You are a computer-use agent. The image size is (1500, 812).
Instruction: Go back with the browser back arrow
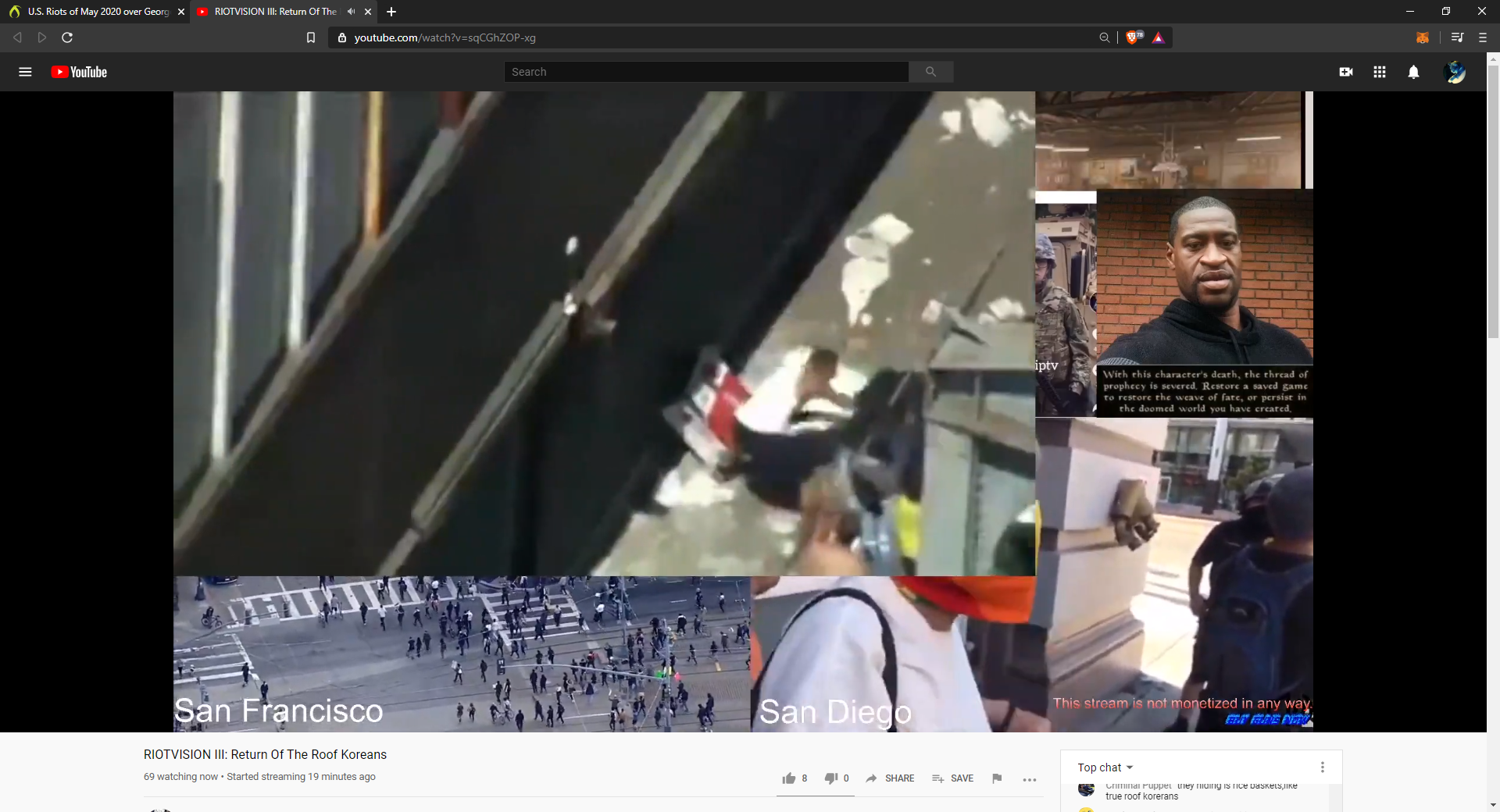[17, 37]
